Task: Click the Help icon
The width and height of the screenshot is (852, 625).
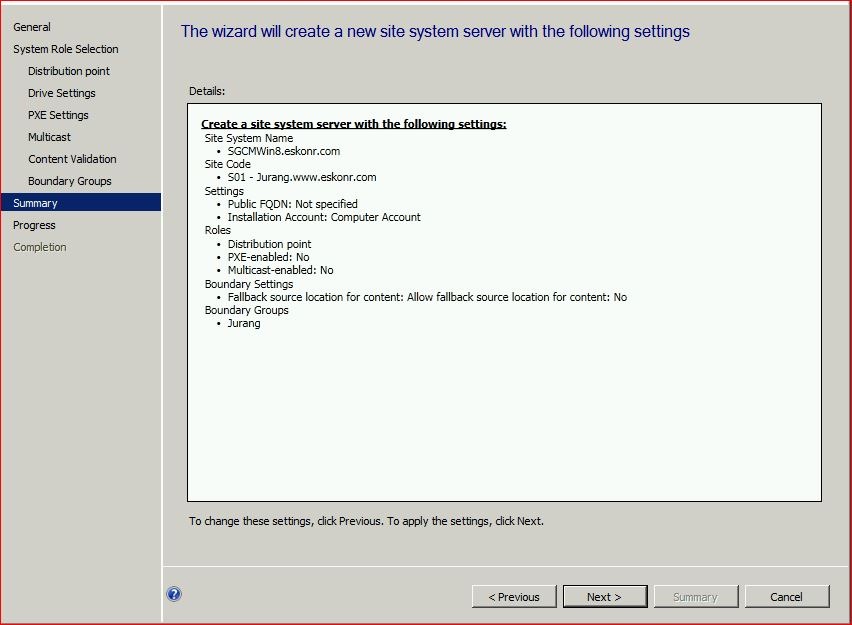Action: [x=174, y=594]
